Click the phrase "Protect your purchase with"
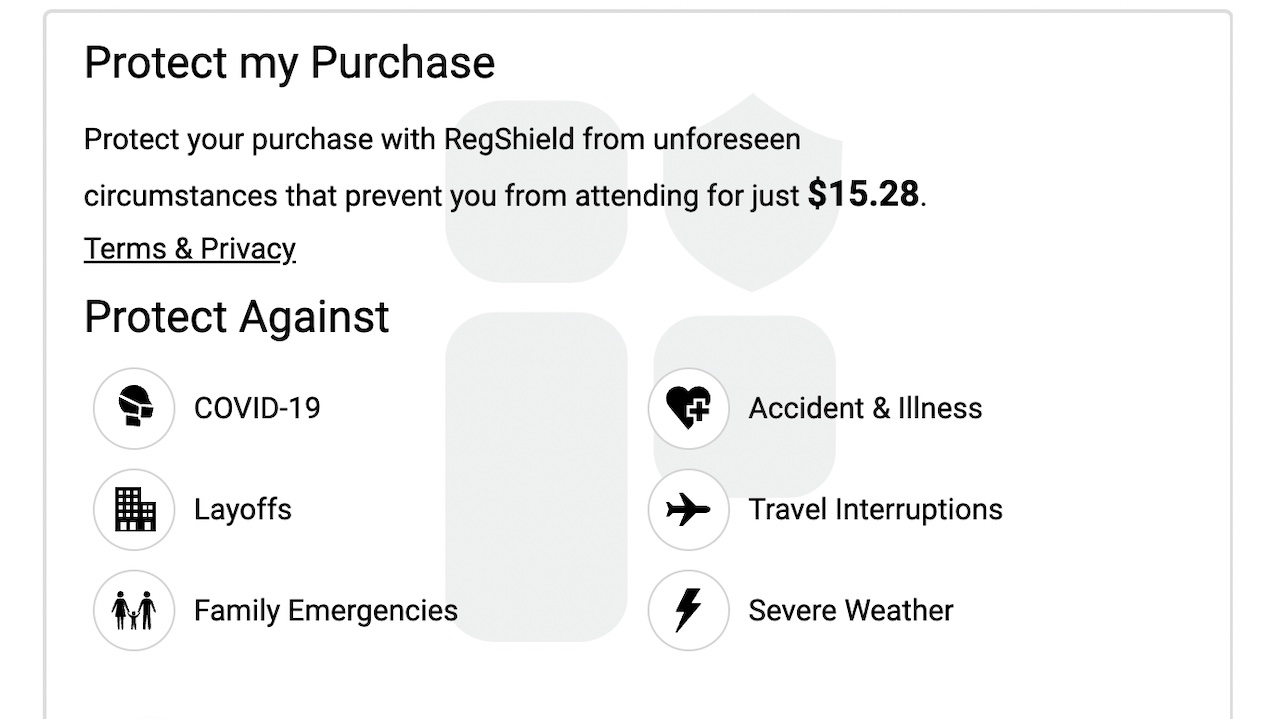The height and width of the screenshot is (719, 1280). (x=260, y=139)
